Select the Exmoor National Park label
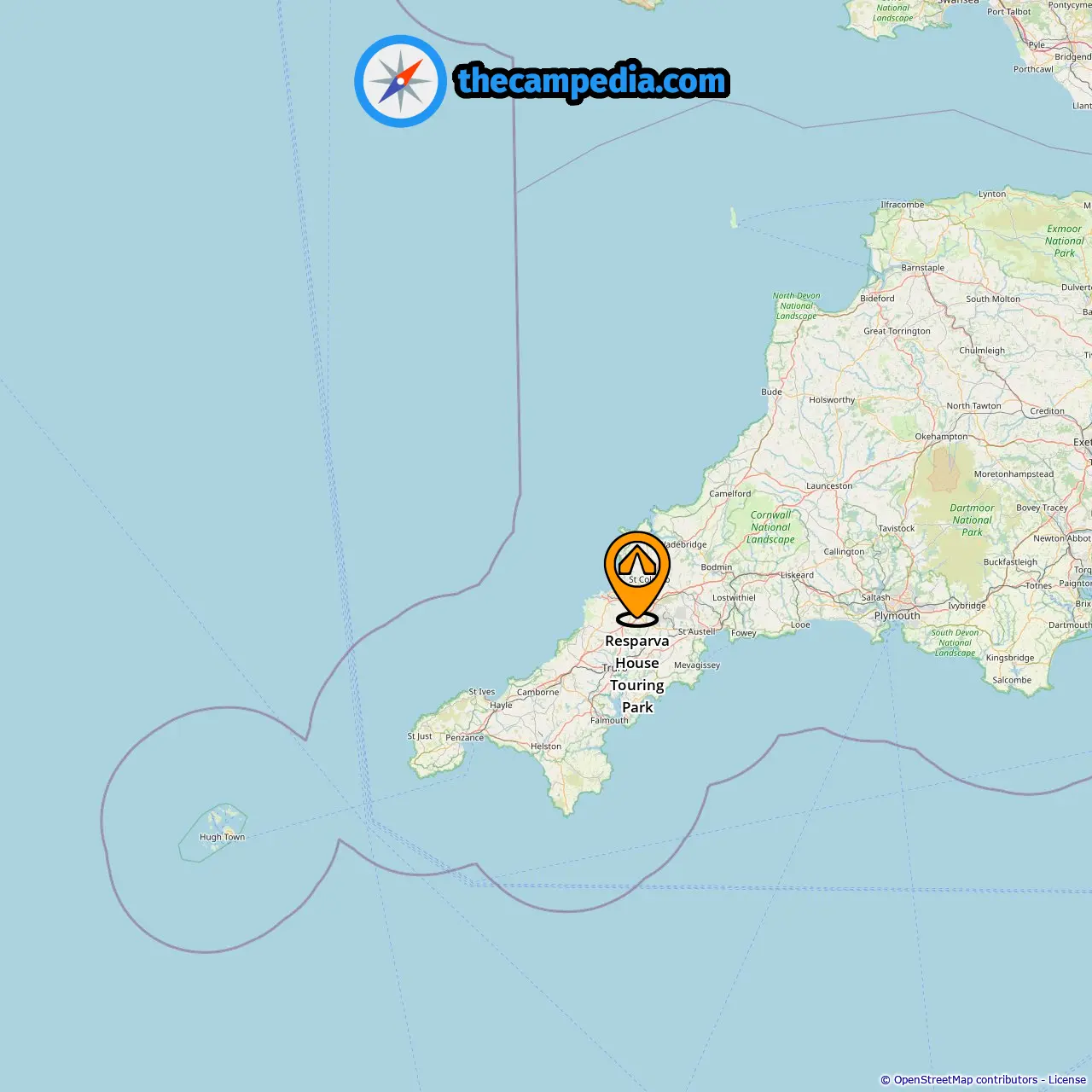The height and width of the screenshot is (1092, 1092). click(x=1064, y=241)
